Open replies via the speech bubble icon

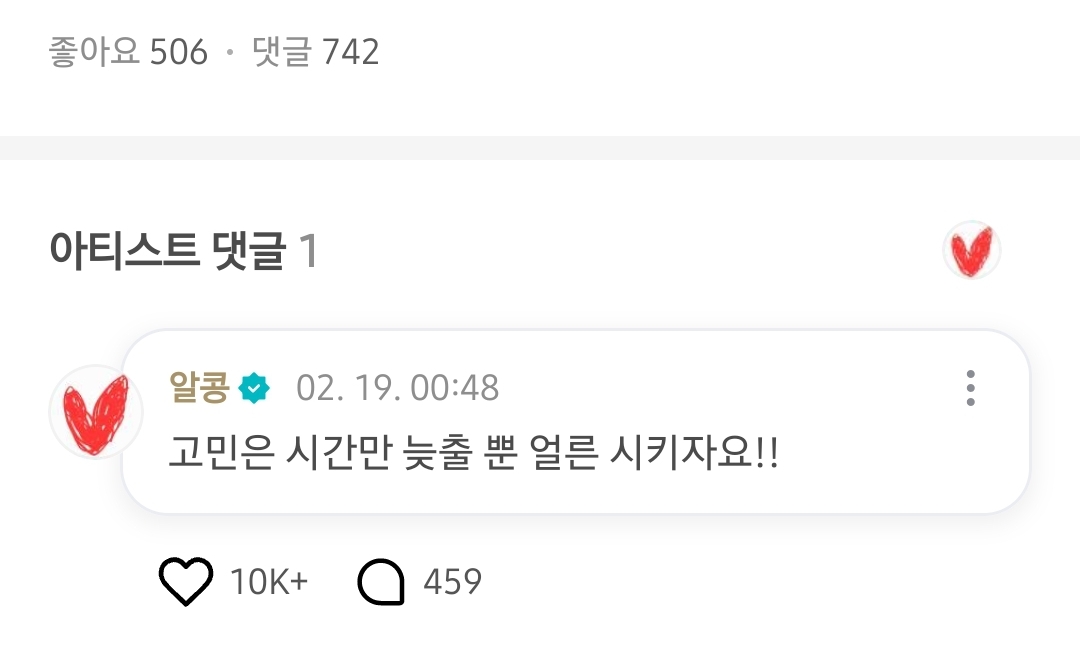pos(381,582)
